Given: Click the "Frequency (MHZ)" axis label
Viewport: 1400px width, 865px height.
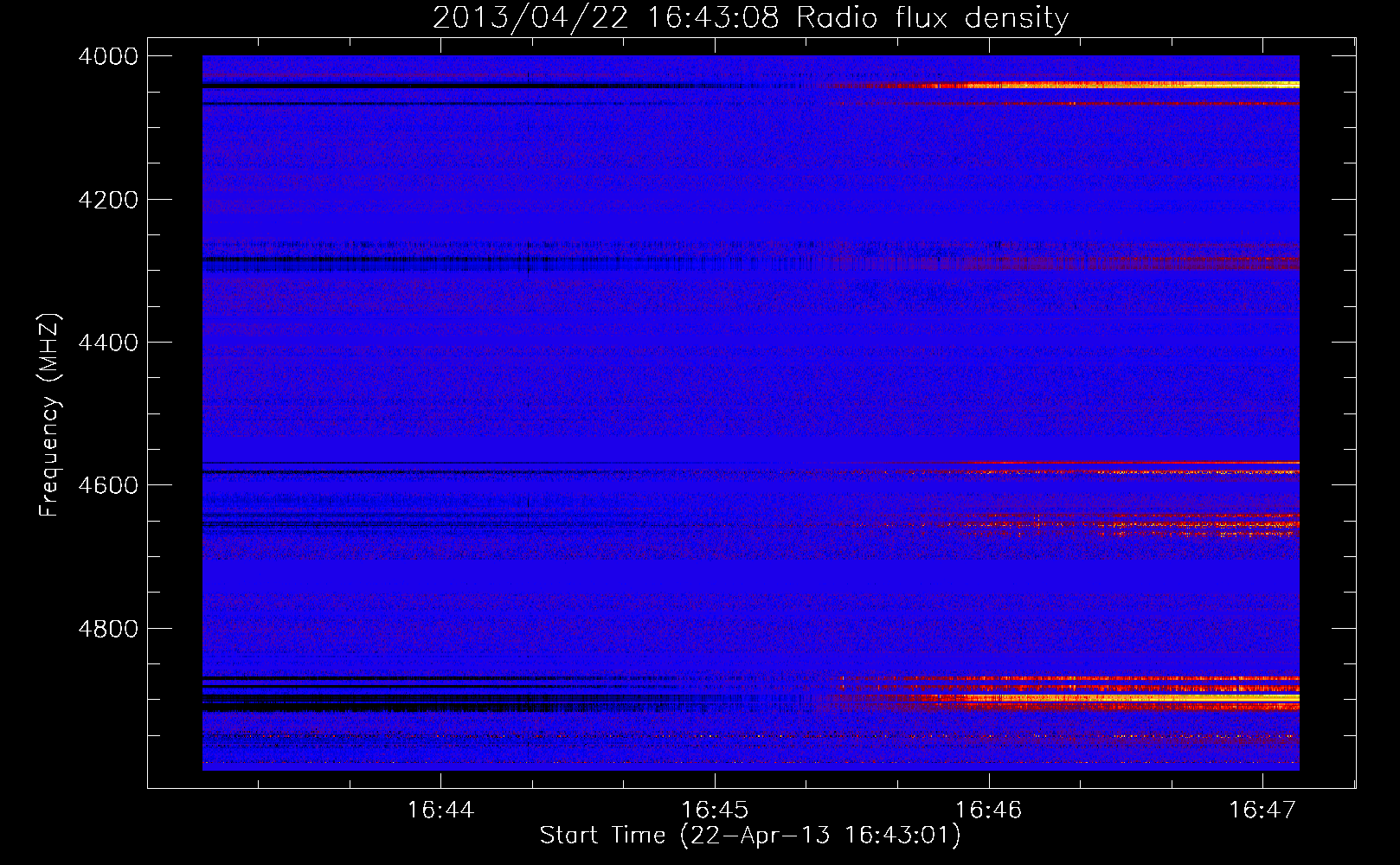Looking at the screenshot, I should [50, 415].
